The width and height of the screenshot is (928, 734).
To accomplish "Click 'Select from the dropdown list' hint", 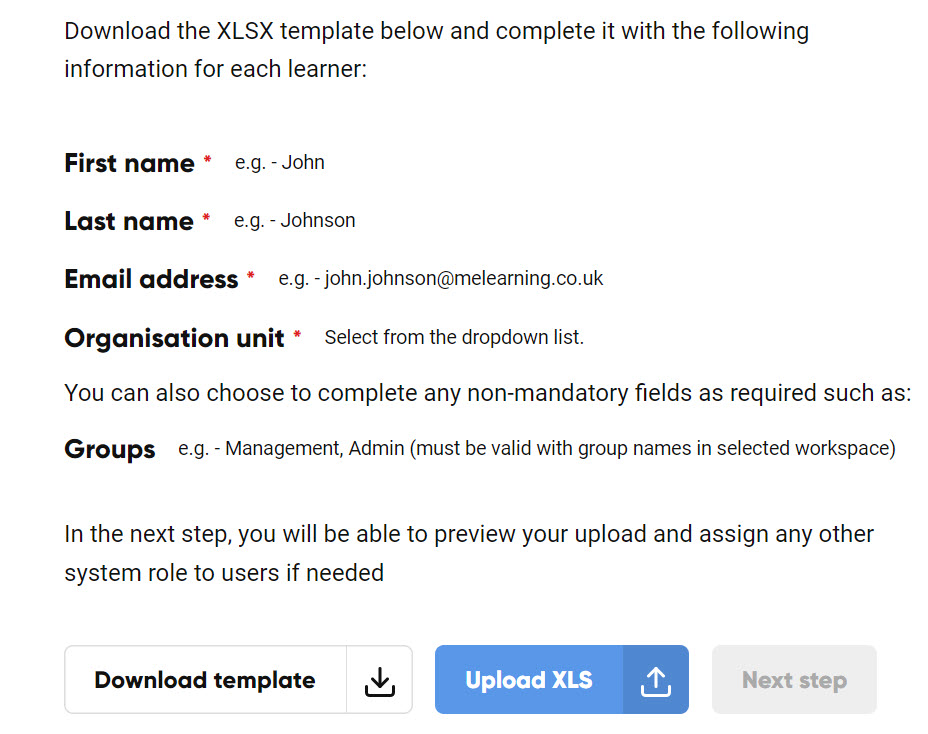I will (x=454, y=337).
